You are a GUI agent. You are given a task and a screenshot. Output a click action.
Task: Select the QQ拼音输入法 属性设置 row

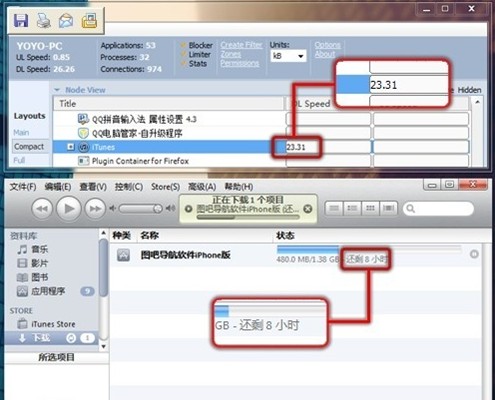[x=168, y=119]
